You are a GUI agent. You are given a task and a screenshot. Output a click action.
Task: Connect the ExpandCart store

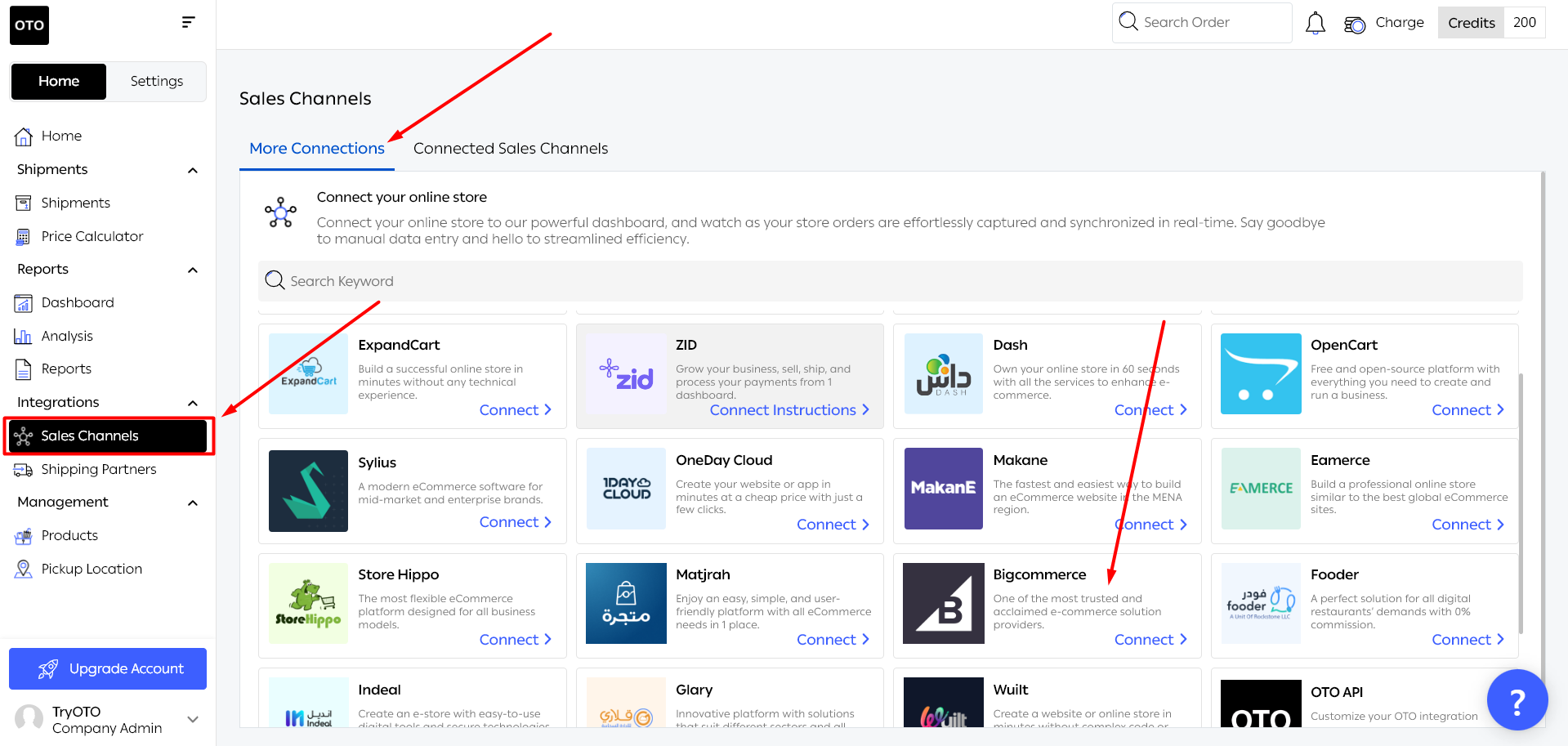516,410
